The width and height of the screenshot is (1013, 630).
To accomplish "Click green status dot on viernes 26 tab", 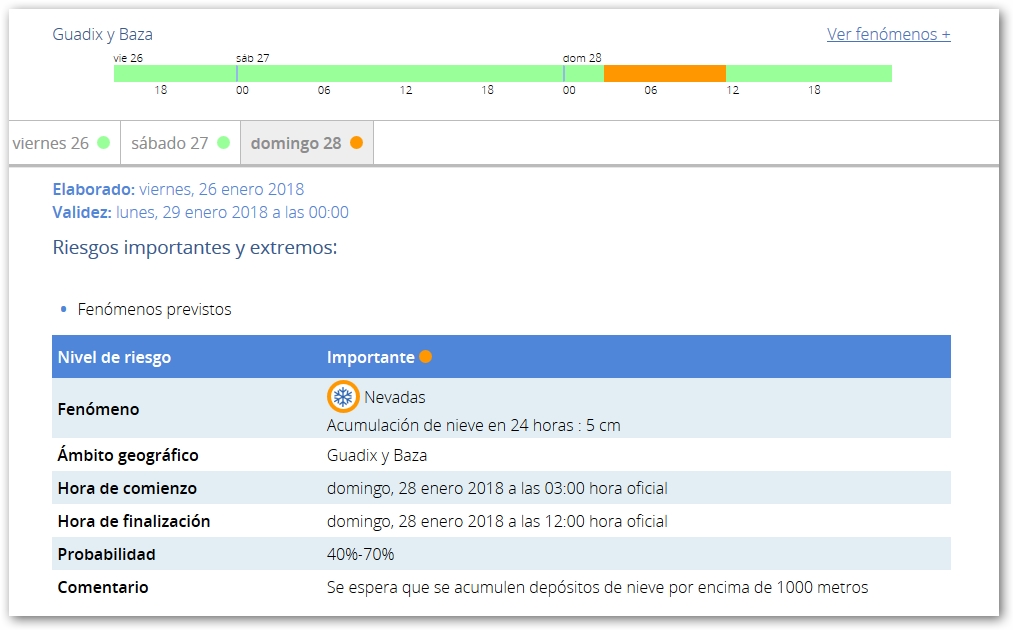I will click(x=103, y=143).
